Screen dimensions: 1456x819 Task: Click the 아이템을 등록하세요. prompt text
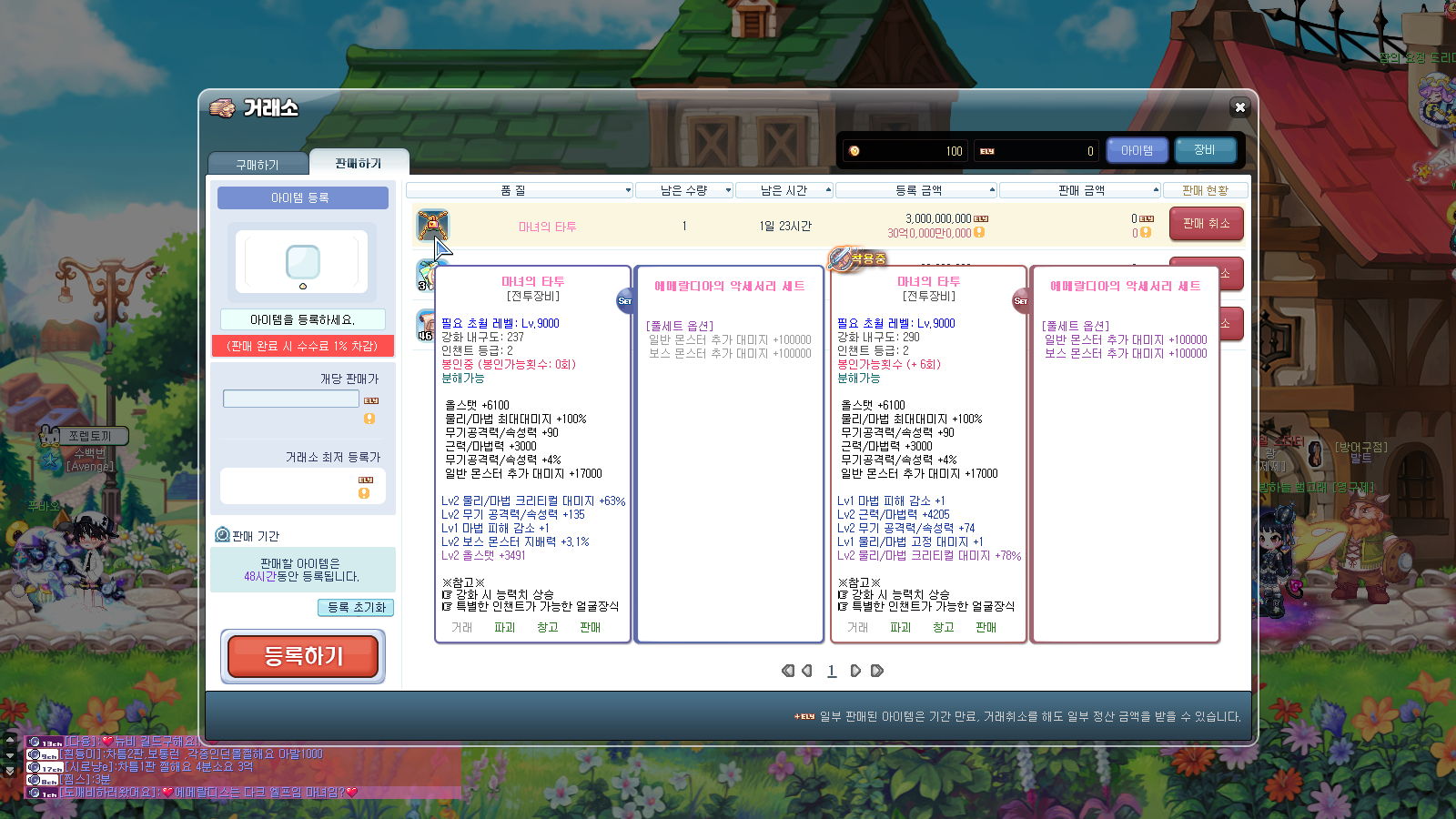(302, 319)
